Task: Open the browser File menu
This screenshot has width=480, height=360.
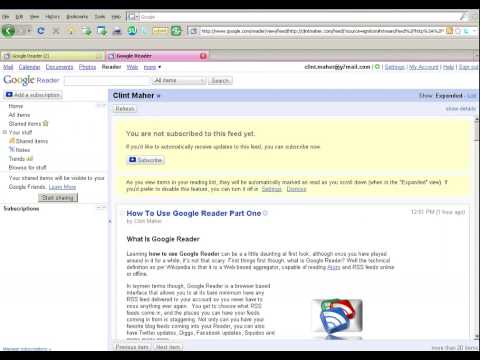Action: [x=6, y=17]
